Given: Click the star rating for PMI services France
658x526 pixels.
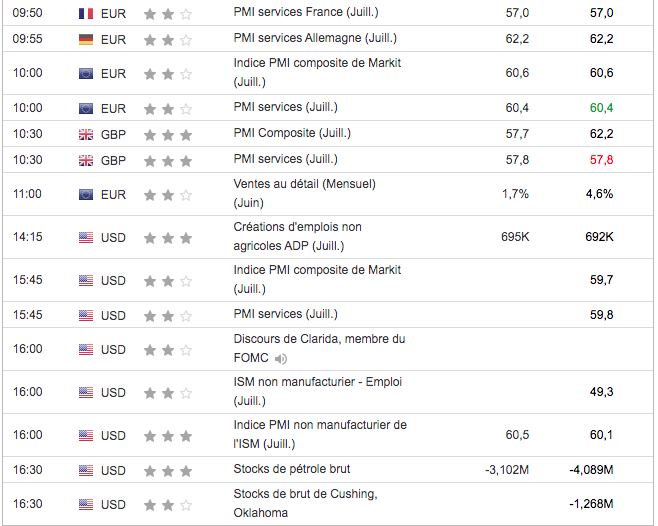Looking at the screenshot, I should pos(168,14).
